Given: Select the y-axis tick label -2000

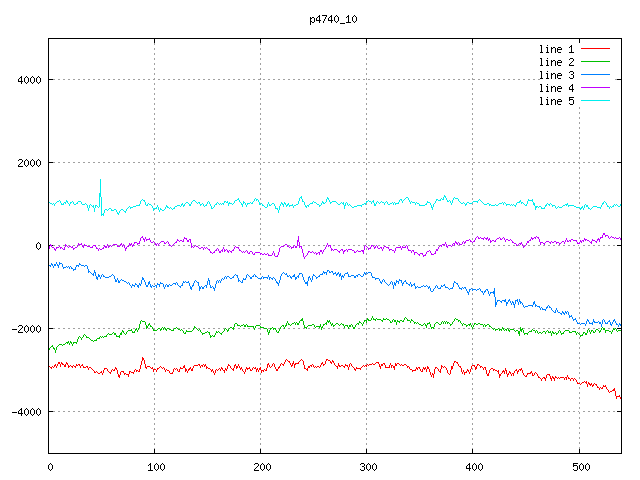Looking at the screenshot, I should tap(24, 329).
